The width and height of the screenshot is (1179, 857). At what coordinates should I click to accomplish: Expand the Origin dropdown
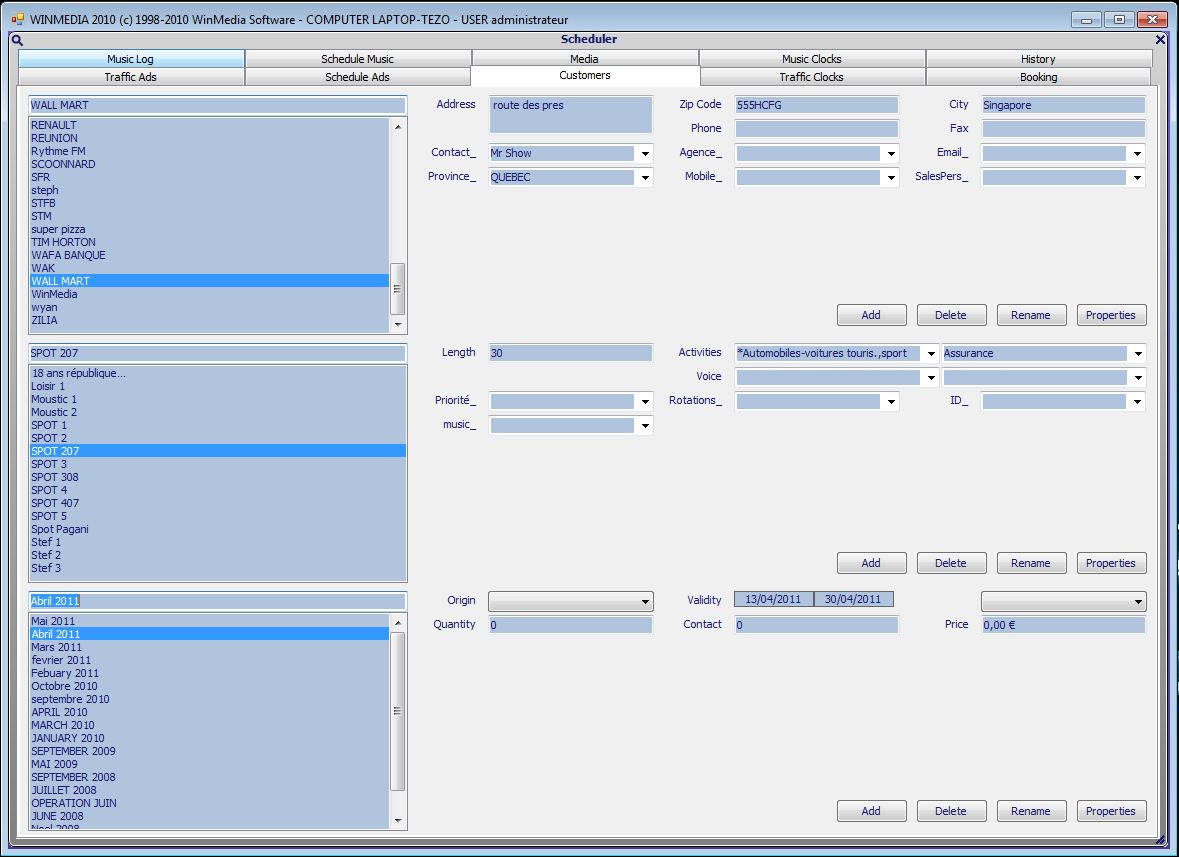[x=645, y=602]
